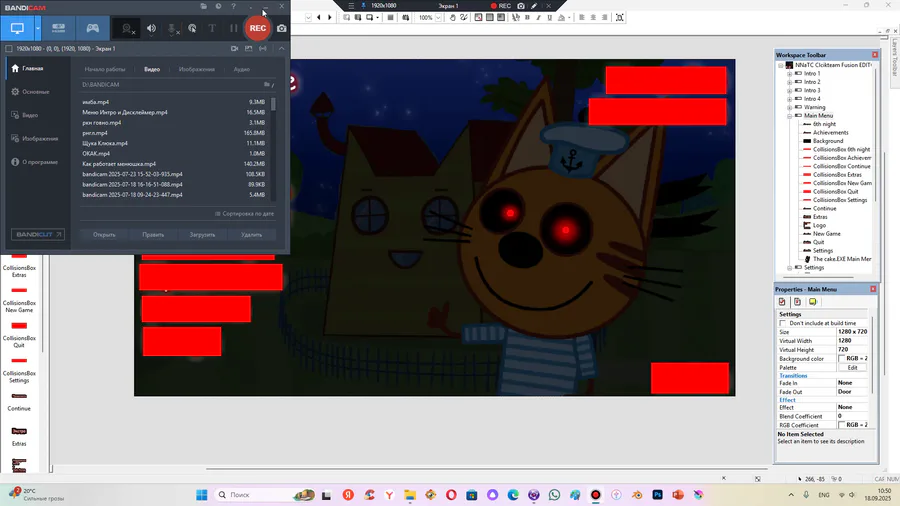This screenshot has height=506, width=900.
Task: Open the Bandicut link button
Action: (x=37, y=235)
